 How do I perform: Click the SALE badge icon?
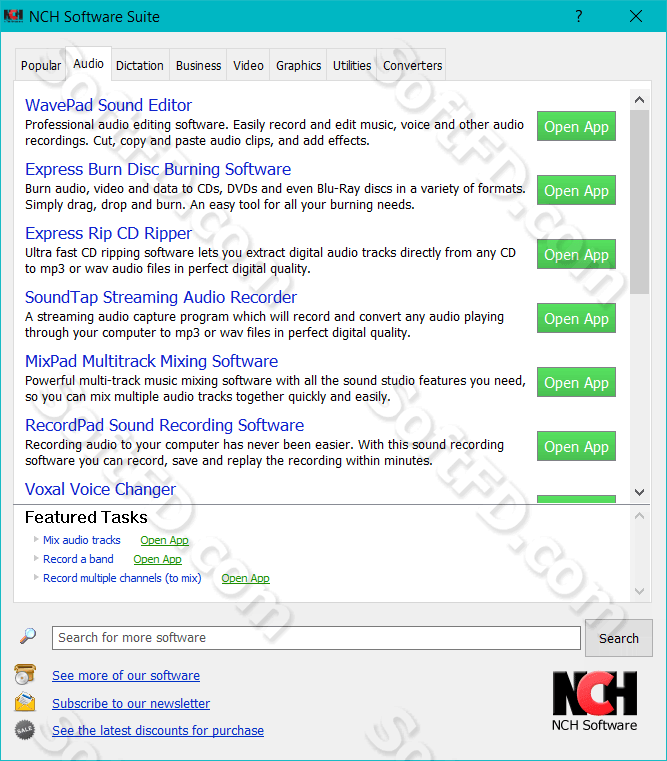(25, 730)
